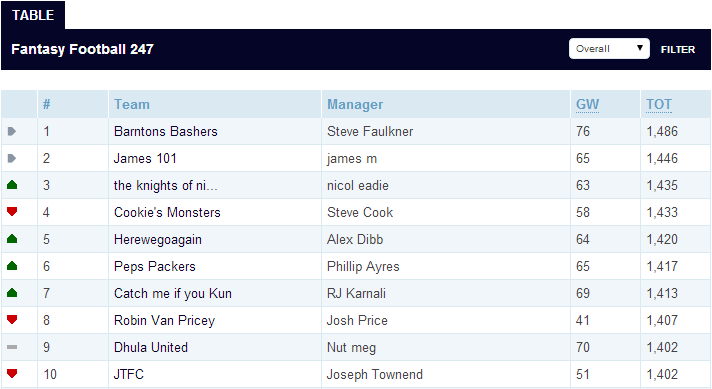Open the Barntons Bashers team entry
The image size is (712, 389).
(166, 132)
